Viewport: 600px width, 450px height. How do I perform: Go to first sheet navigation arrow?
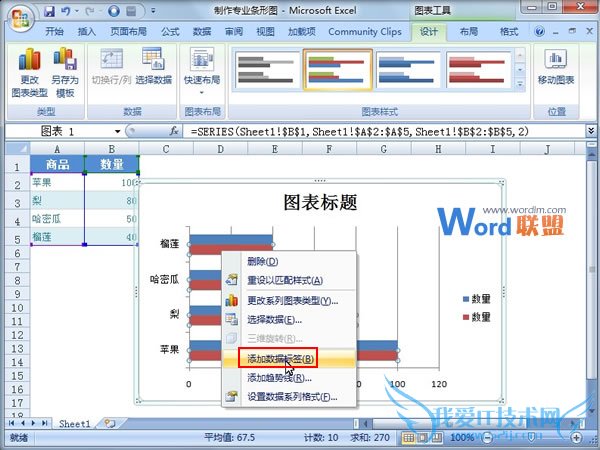[11, 423]
